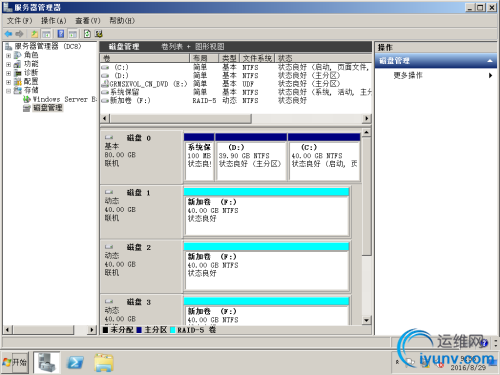Image resolution: width=500 pixels, height=375 pixels.
Task: Collapse the 存储 tree node
Action: coord(9,91)
